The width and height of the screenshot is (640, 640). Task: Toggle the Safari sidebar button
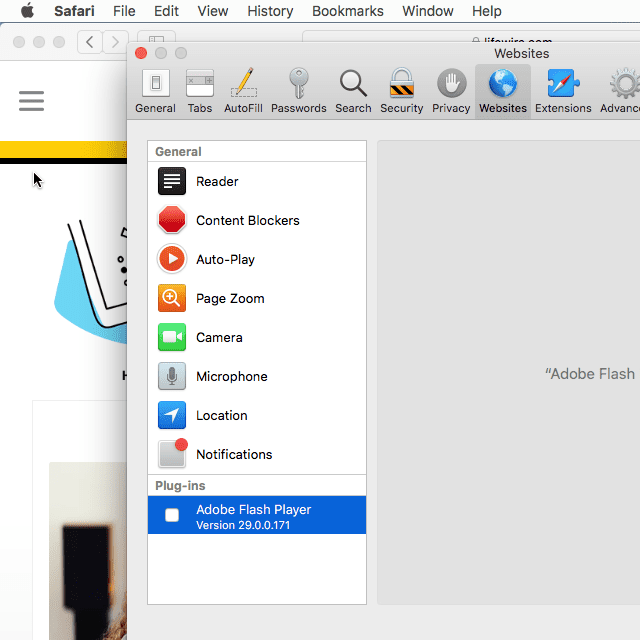(x=156, y=37)
